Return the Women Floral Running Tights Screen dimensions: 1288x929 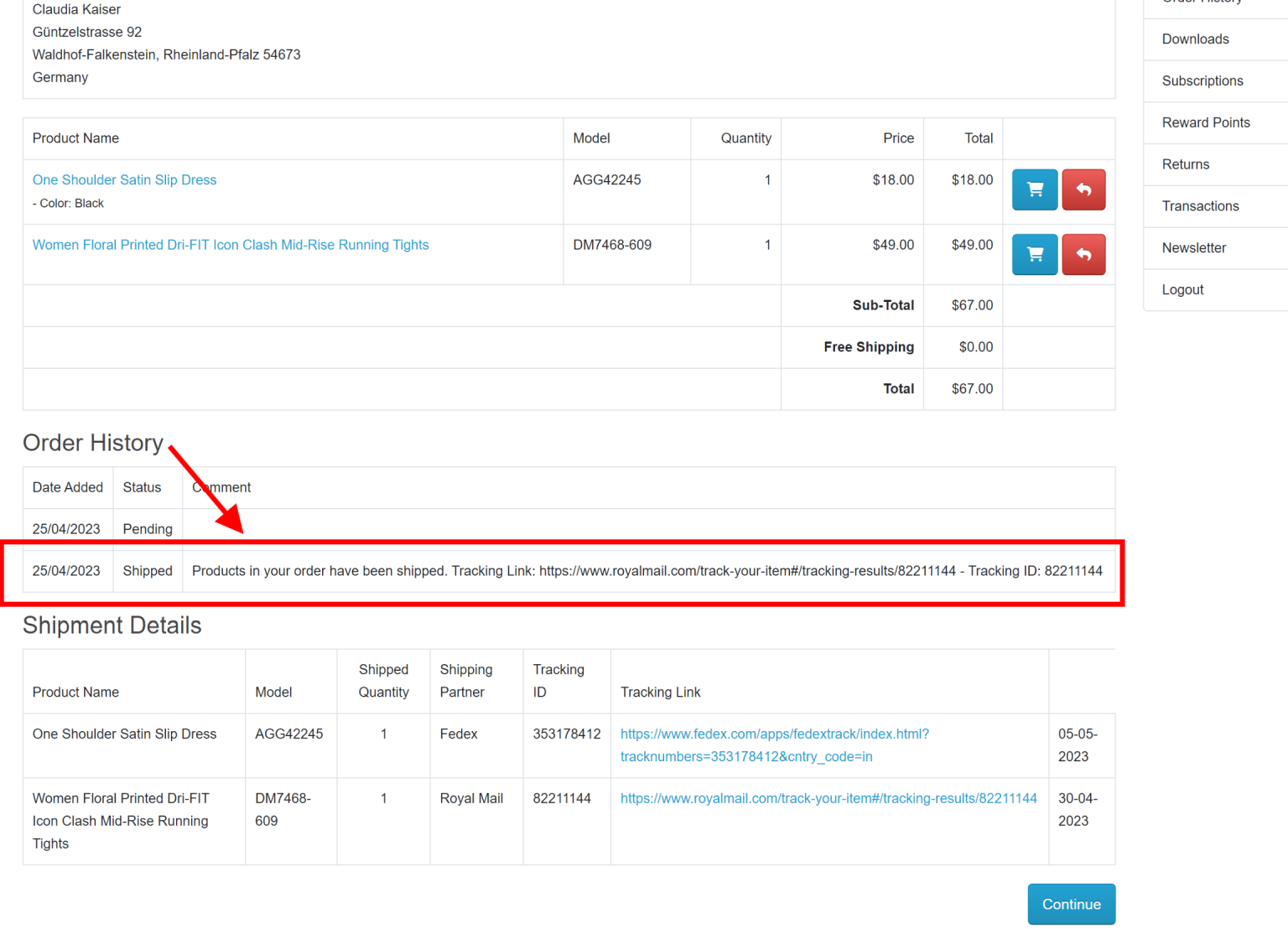pos(1083,255)
